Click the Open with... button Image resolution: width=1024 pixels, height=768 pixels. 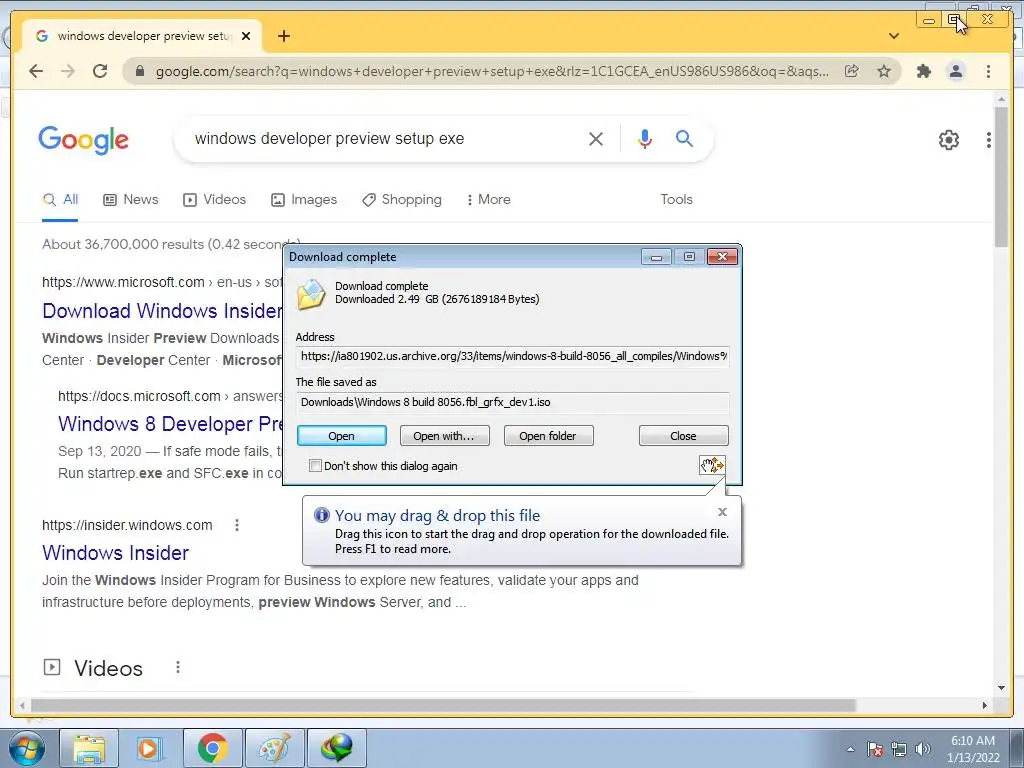click(444, 436)
